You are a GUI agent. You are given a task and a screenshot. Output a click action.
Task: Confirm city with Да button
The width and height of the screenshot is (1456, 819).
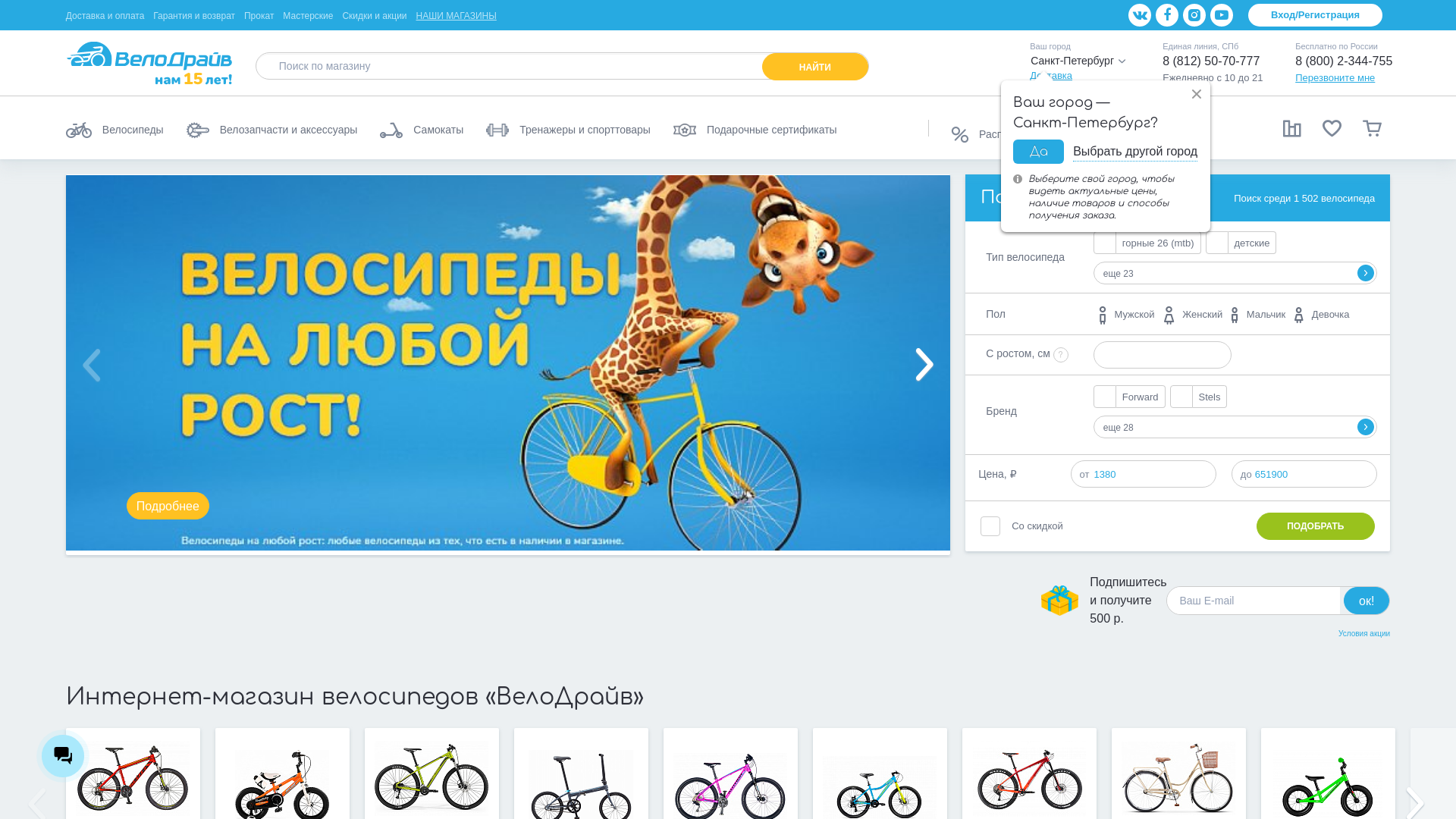(x=1038, y=152)
